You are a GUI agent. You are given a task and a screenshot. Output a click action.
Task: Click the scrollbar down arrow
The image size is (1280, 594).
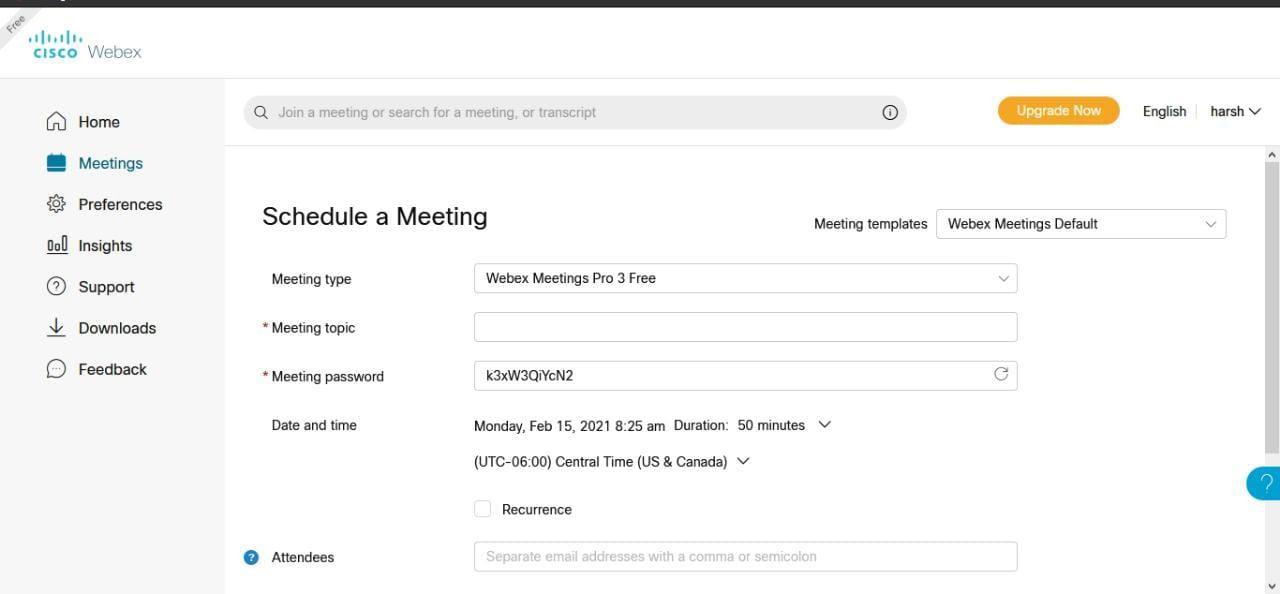click(1272, 586)
